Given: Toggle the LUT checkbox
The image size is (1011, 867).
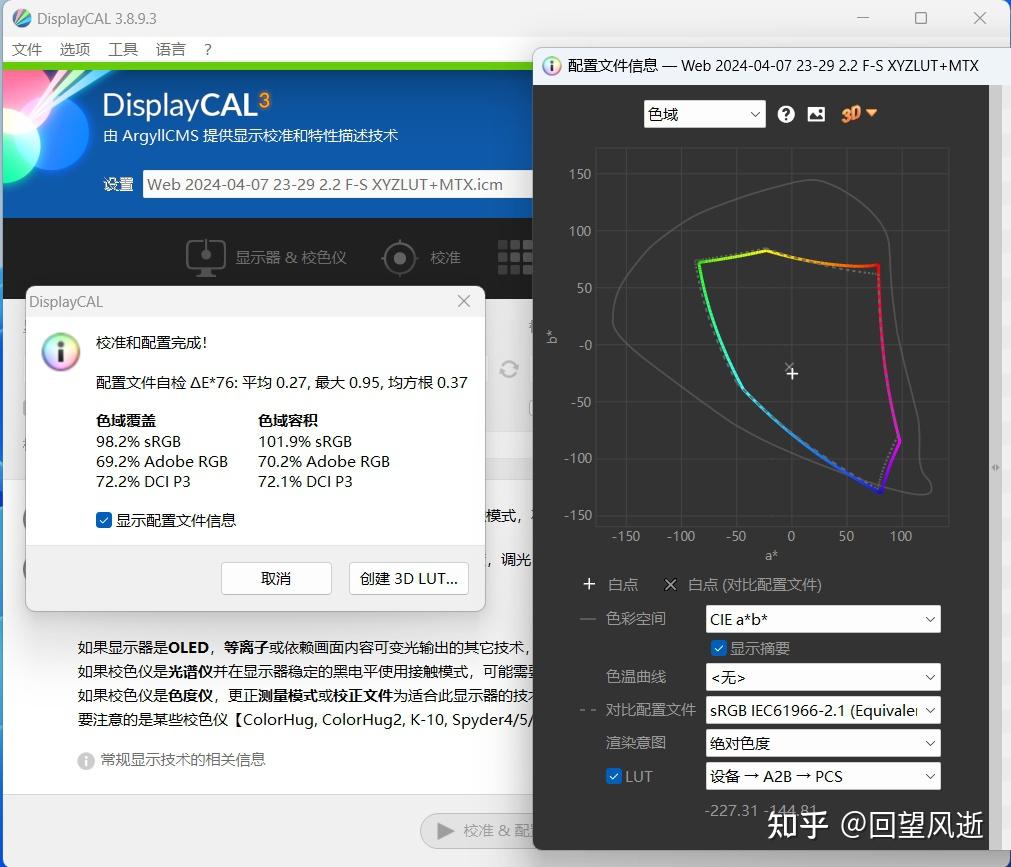Looking at the screenshot, I should [x=614, y=776].
